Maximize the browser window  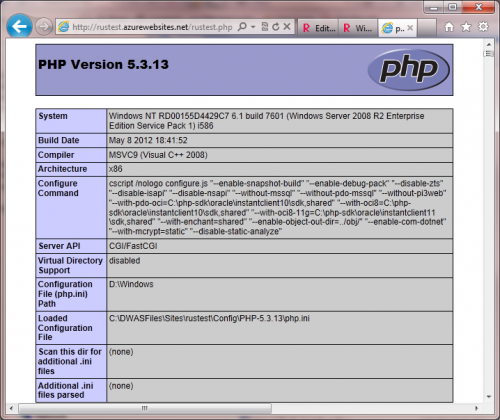pyautogui.click(x=452, y=7)
